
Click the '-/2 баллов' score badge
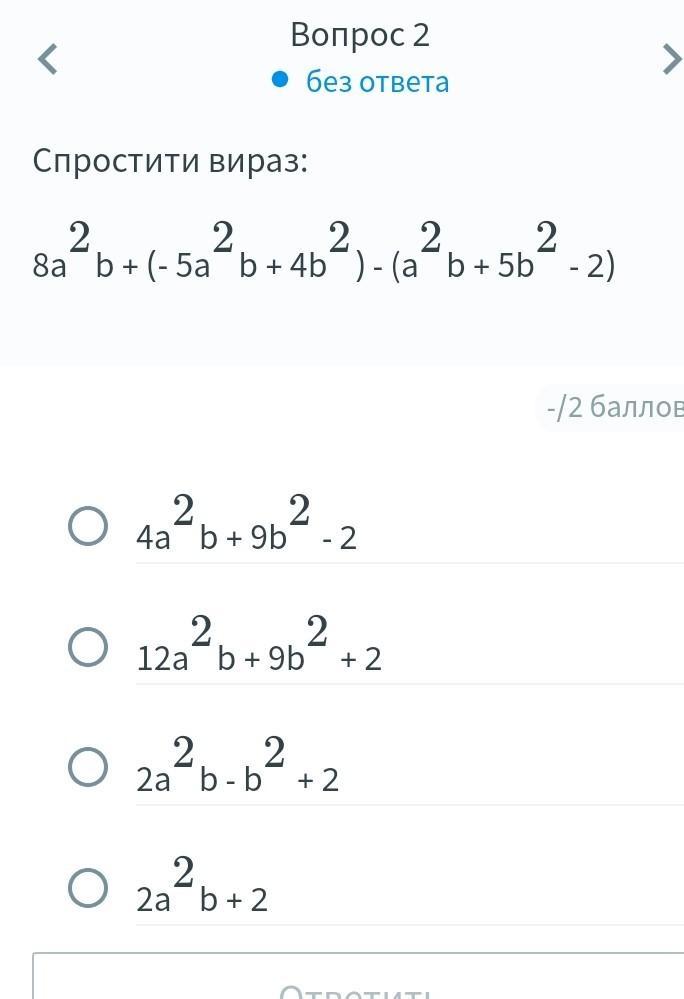click(x=614, y=408)
